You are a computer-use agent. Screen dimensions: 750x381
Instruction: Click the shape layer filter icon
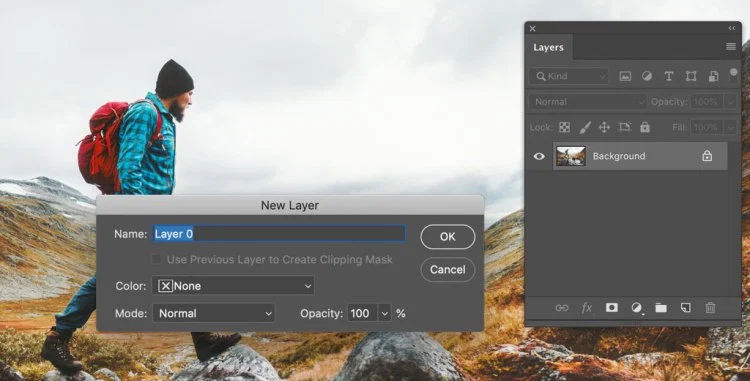click(691, 76)
